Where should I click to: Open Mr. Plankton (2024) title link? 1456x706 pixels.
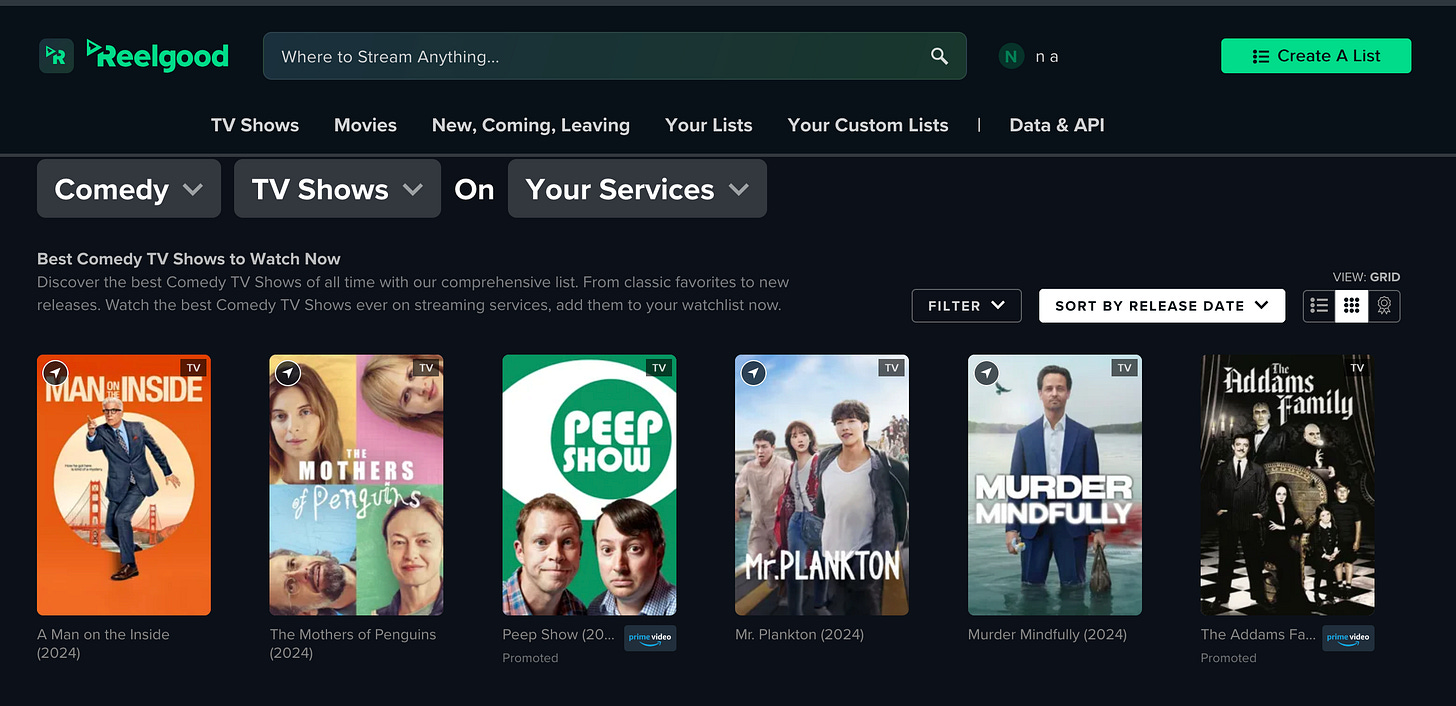[x=799, y=634]
